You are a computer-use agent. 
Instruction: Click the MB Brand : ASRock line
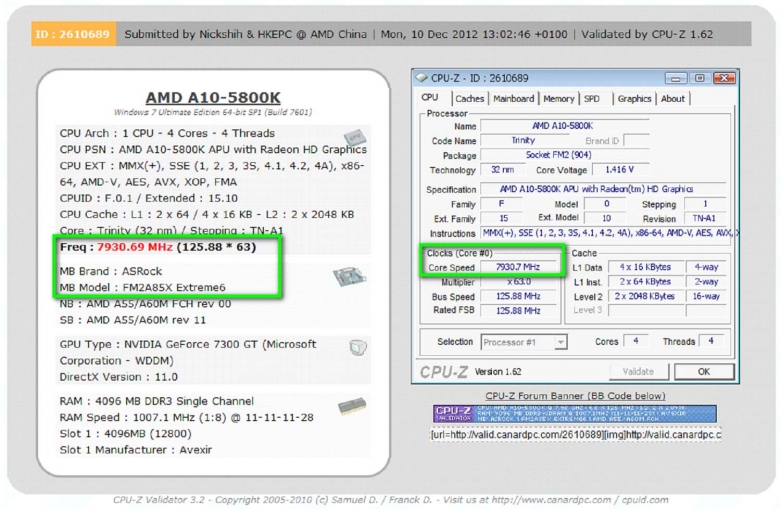111,271
